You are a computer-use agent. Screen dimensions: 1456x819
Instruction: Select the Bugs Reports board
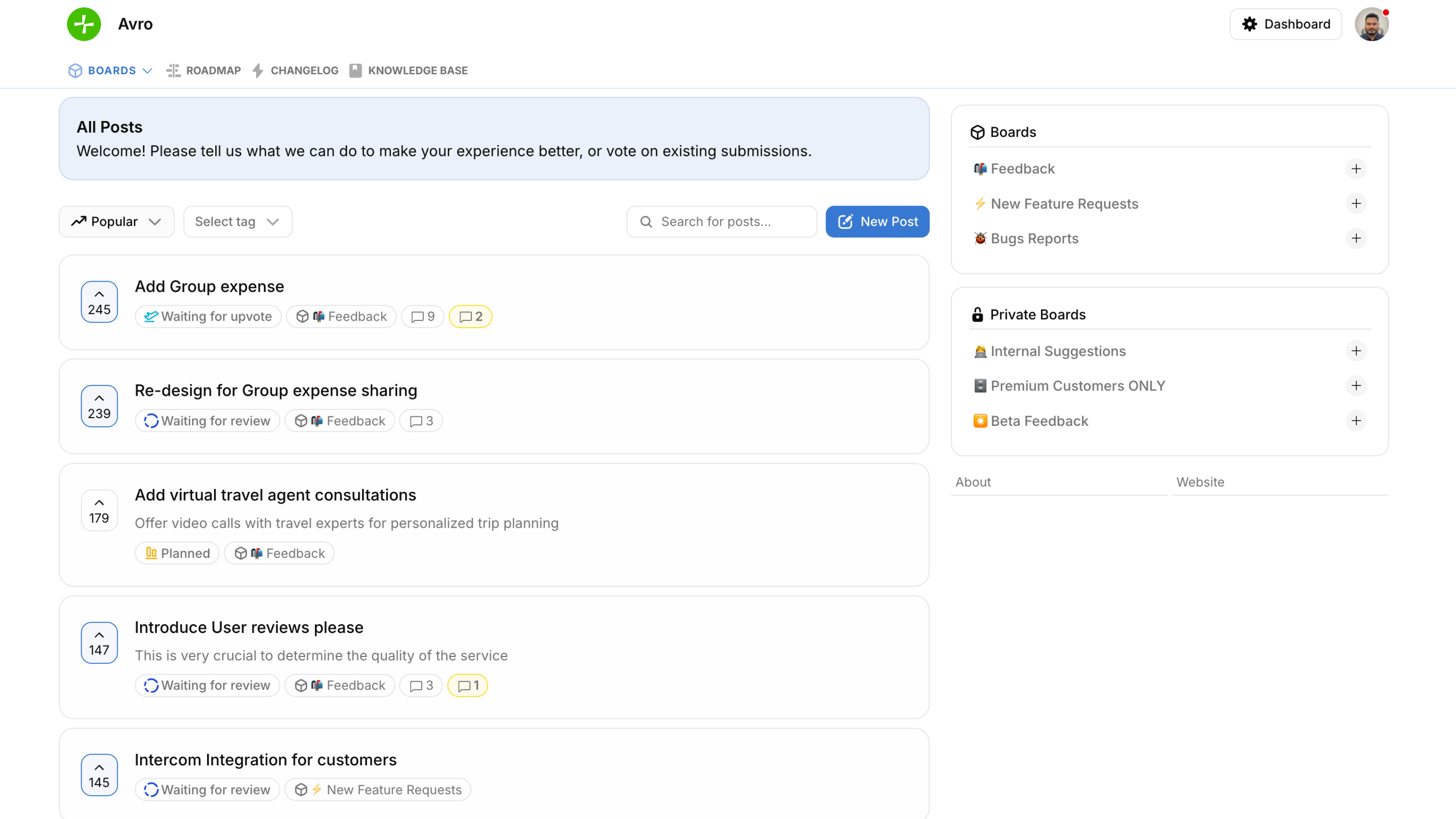tap(1033, 238)
